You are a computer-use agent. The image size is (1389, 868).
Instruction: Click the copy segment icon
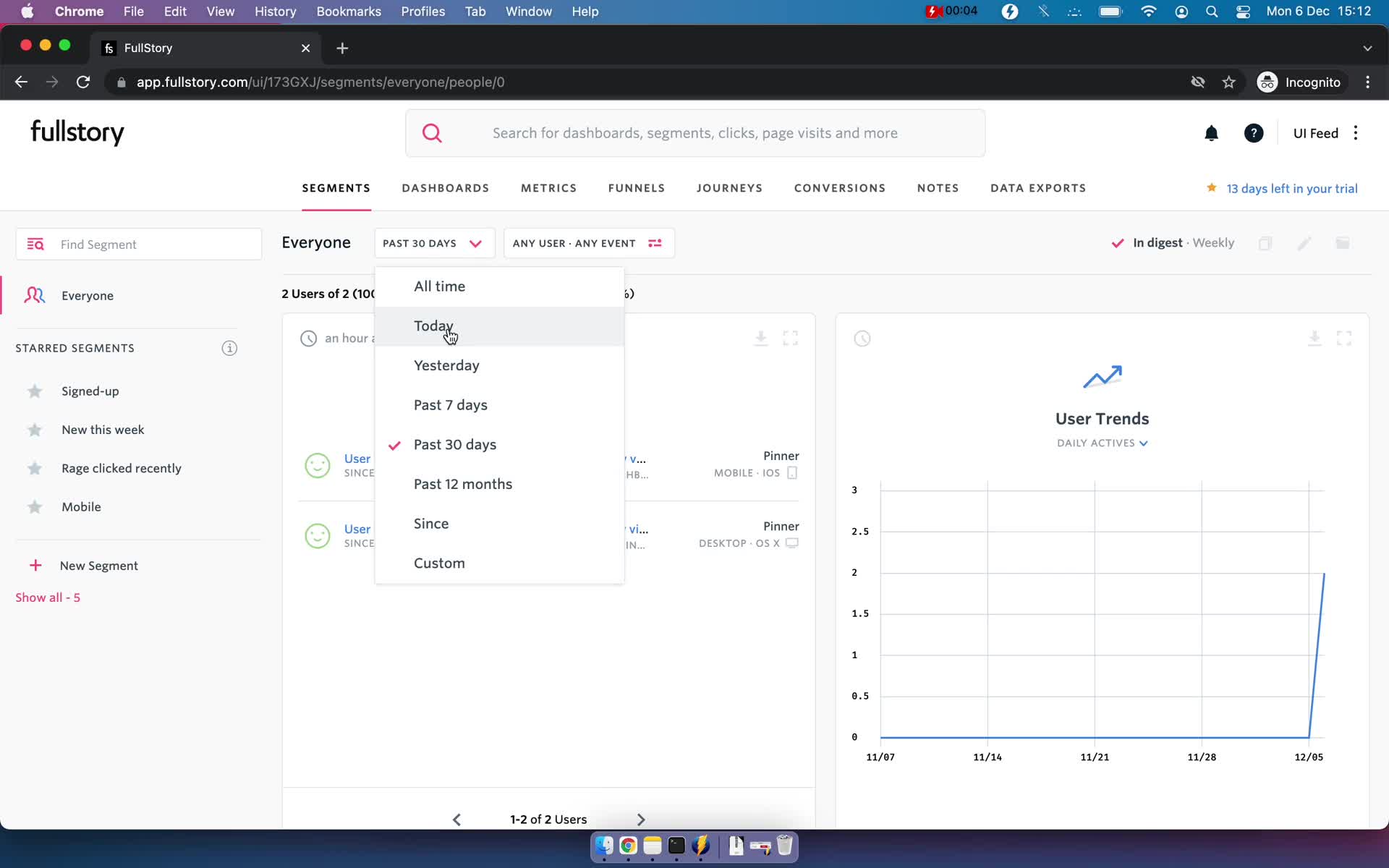(x=1265, y=244)
